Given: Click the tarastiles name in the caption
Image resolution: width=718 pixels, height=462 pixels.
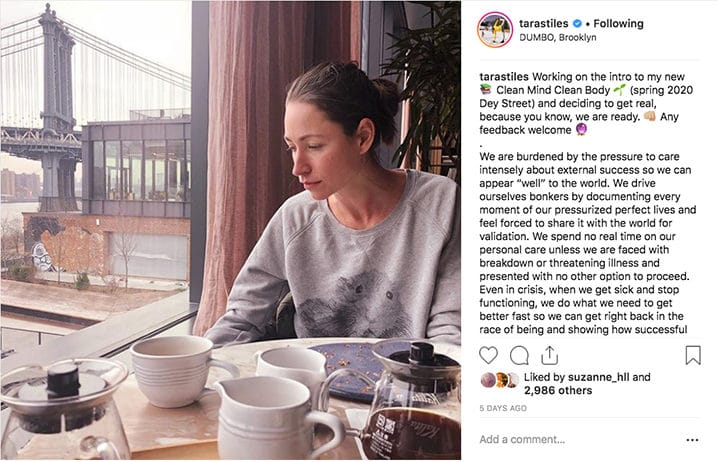Looking at the screenshot, I should 504,76.
